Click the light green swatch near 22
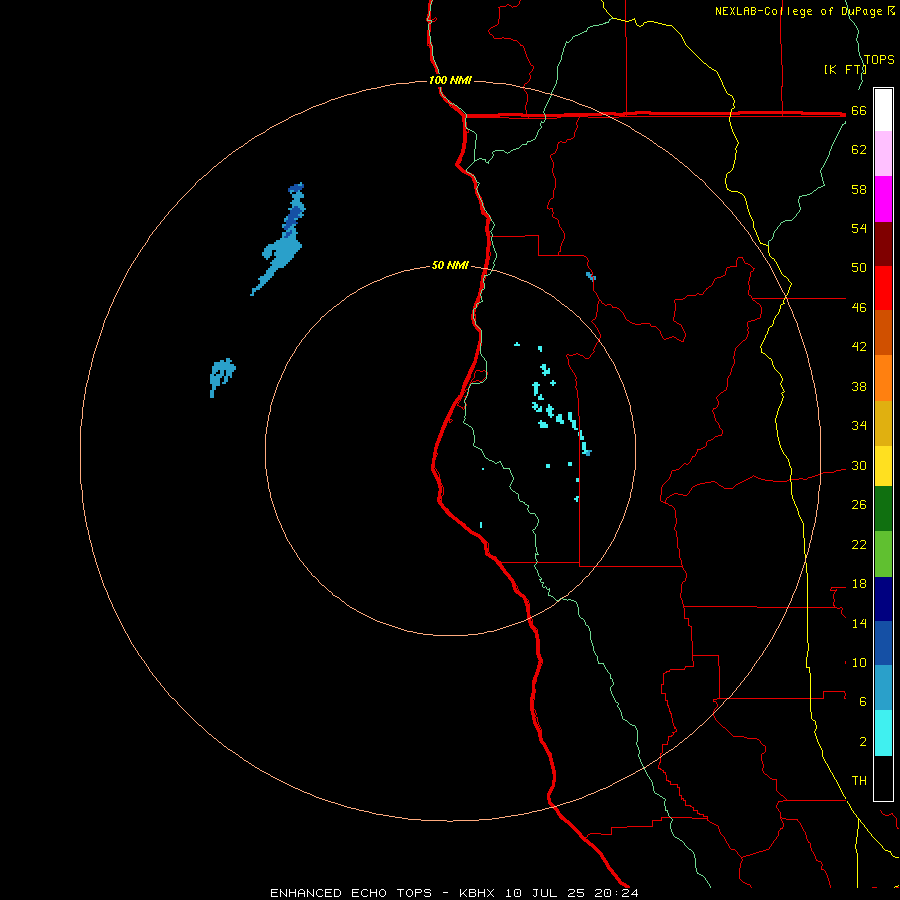This screenshot has height=900, width=900. [x=883, y=554]
